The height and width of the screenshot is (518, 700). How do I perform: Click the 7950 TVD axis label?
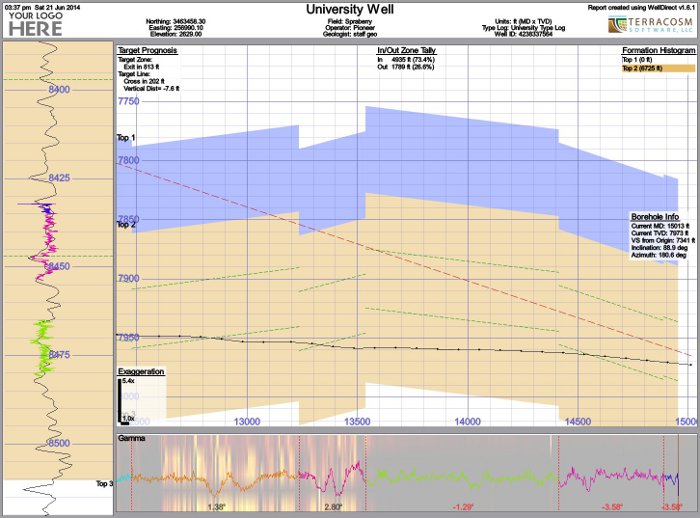[x=129, y=338]
